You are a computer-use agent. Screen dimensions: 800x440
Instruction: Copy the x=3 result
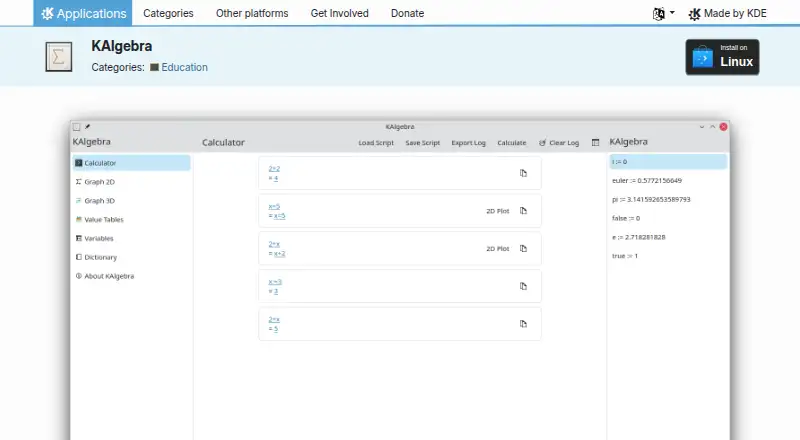[x=523, y=286]
